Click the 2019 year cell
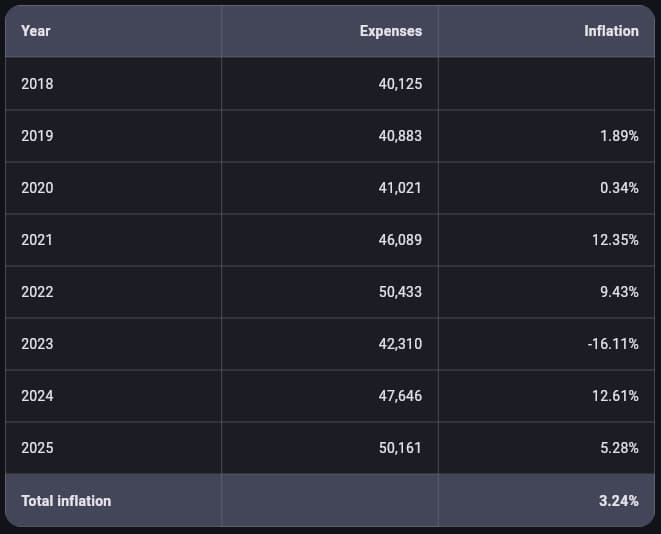Viewport: 661px width, 534px height. point(37,136)
